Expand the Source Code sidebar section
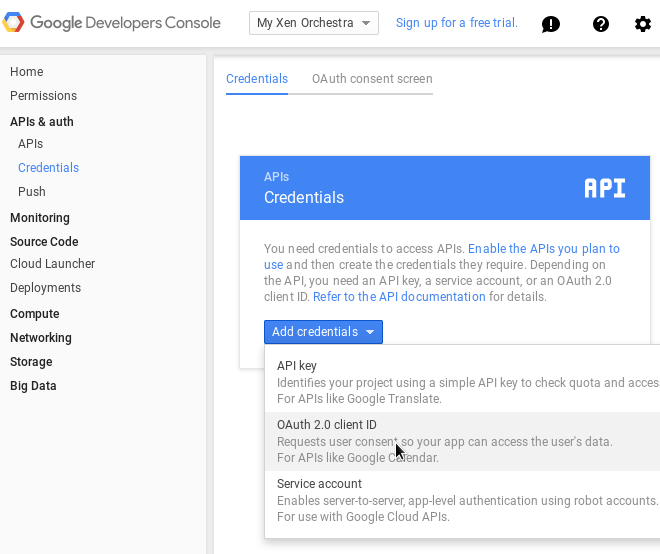Viewport: 660px width, 554px height. pos(44,242)
